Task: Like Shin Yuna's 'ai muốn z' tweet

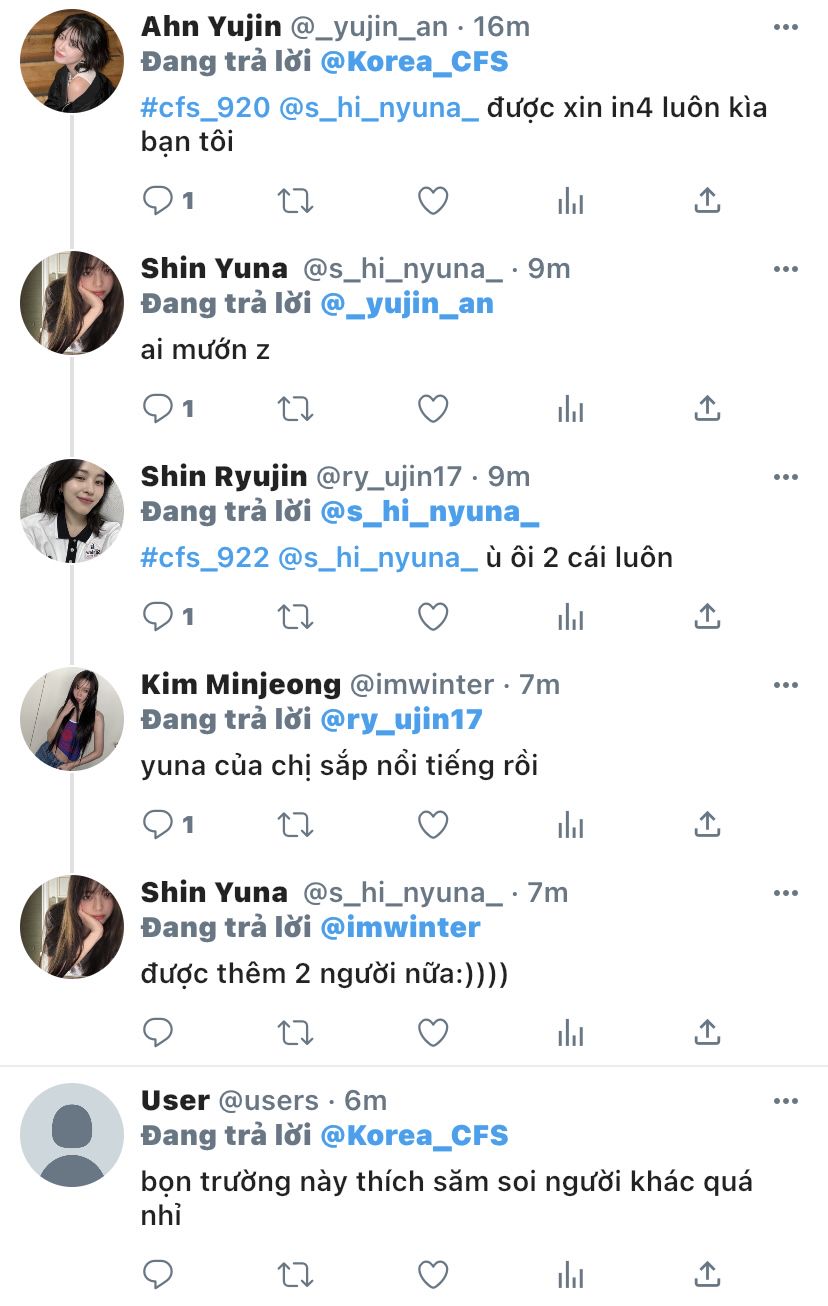Action: pyautogui.click(x=432, y=409)
